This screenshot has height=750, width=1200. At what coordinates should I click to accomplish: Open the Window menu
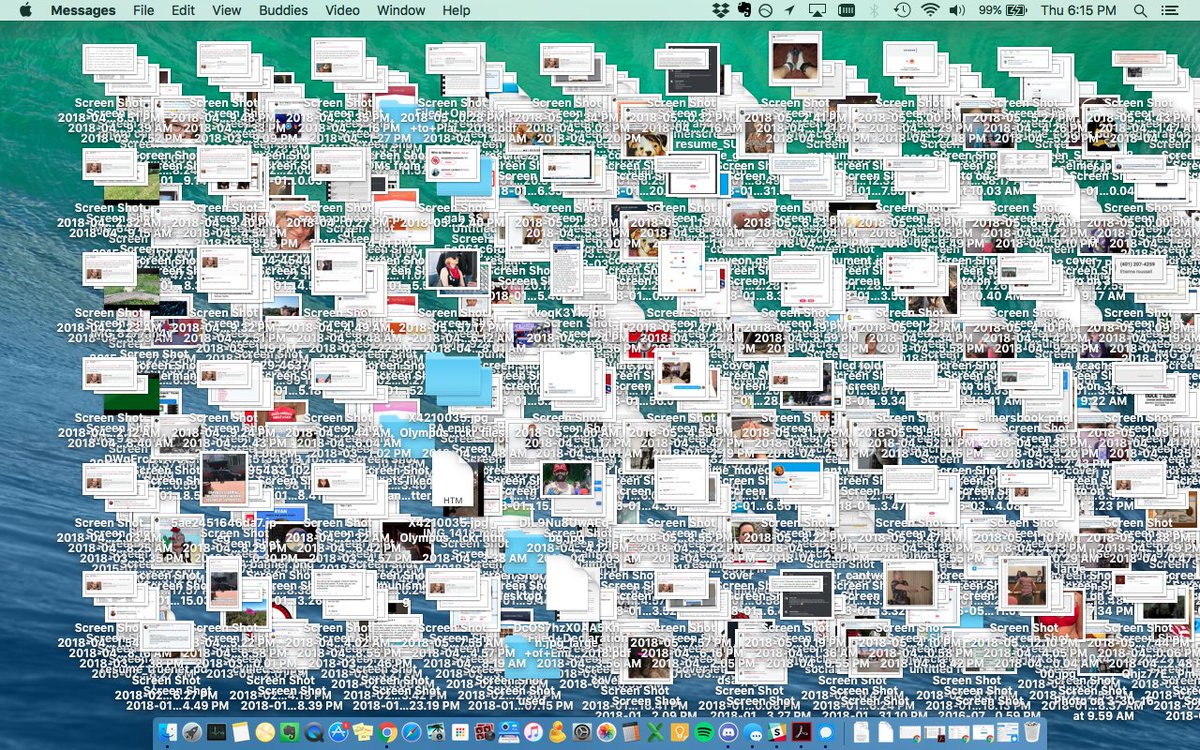[401, 10]
